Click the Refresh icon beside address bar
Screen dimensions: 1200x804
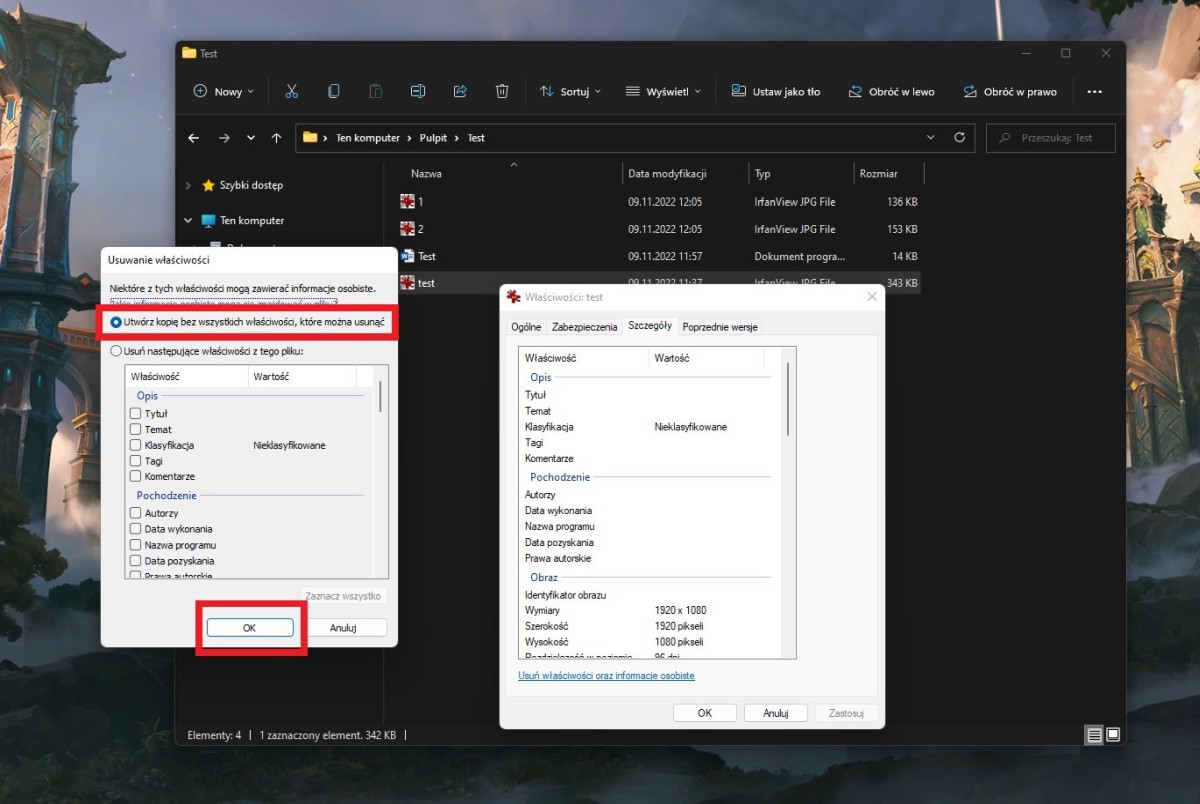pos(960,138)
